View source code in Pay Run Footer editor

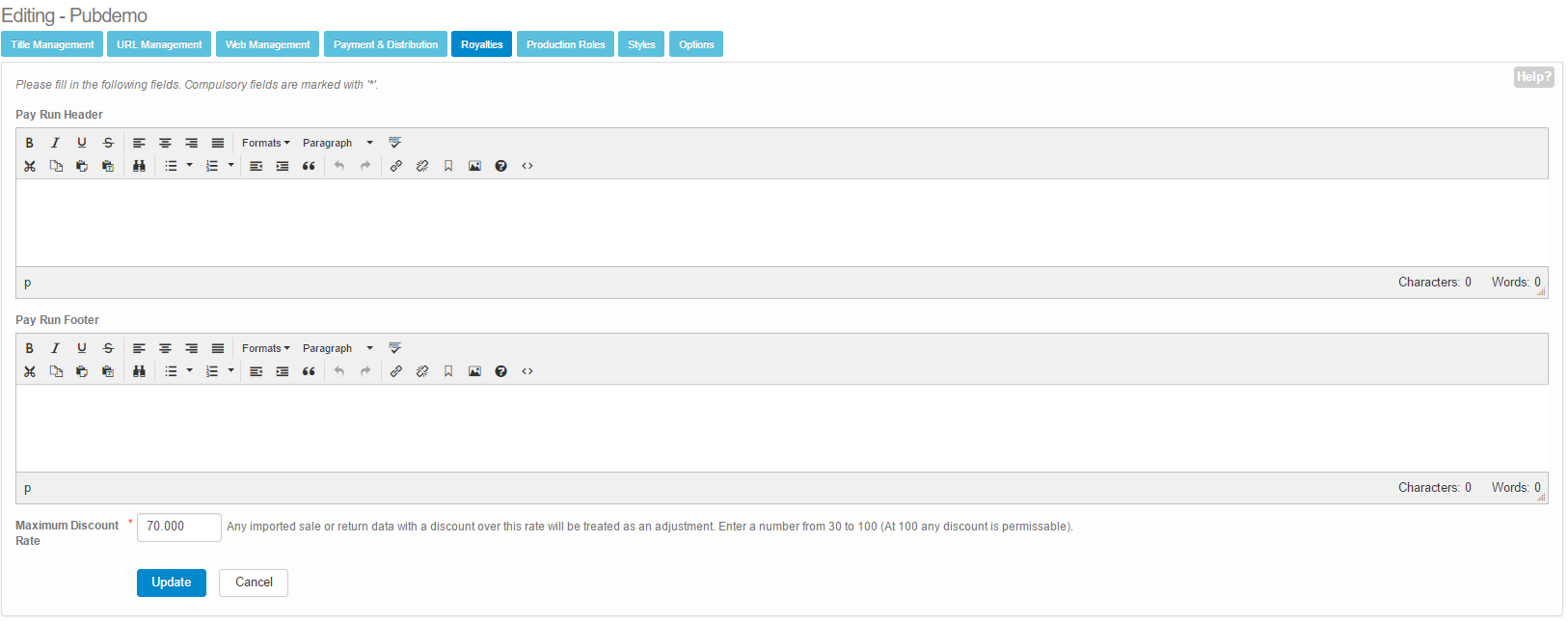(x=527, y=371)
